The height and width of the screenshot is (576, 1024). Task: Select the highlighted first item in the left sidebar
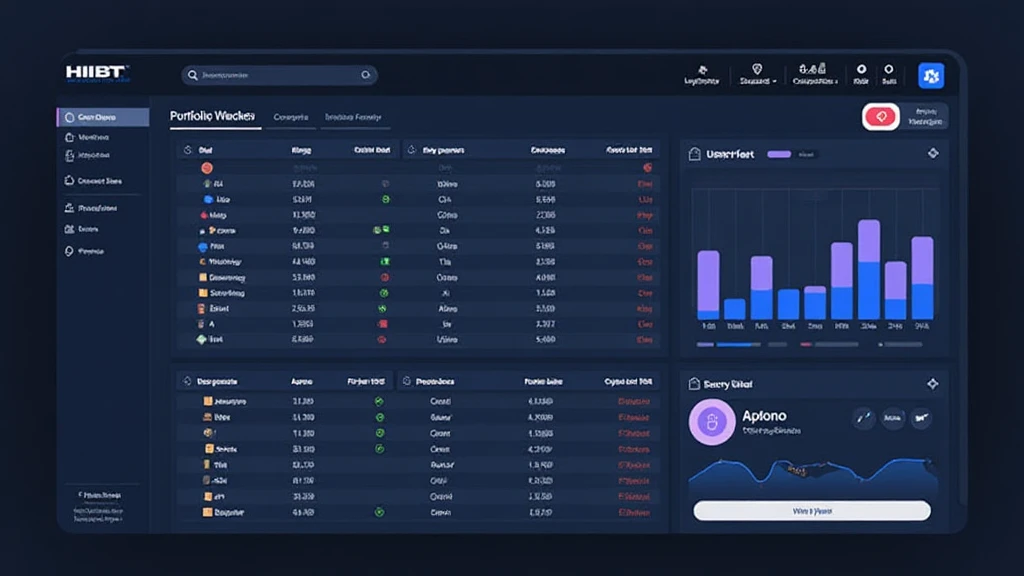[x=101, y=117]
